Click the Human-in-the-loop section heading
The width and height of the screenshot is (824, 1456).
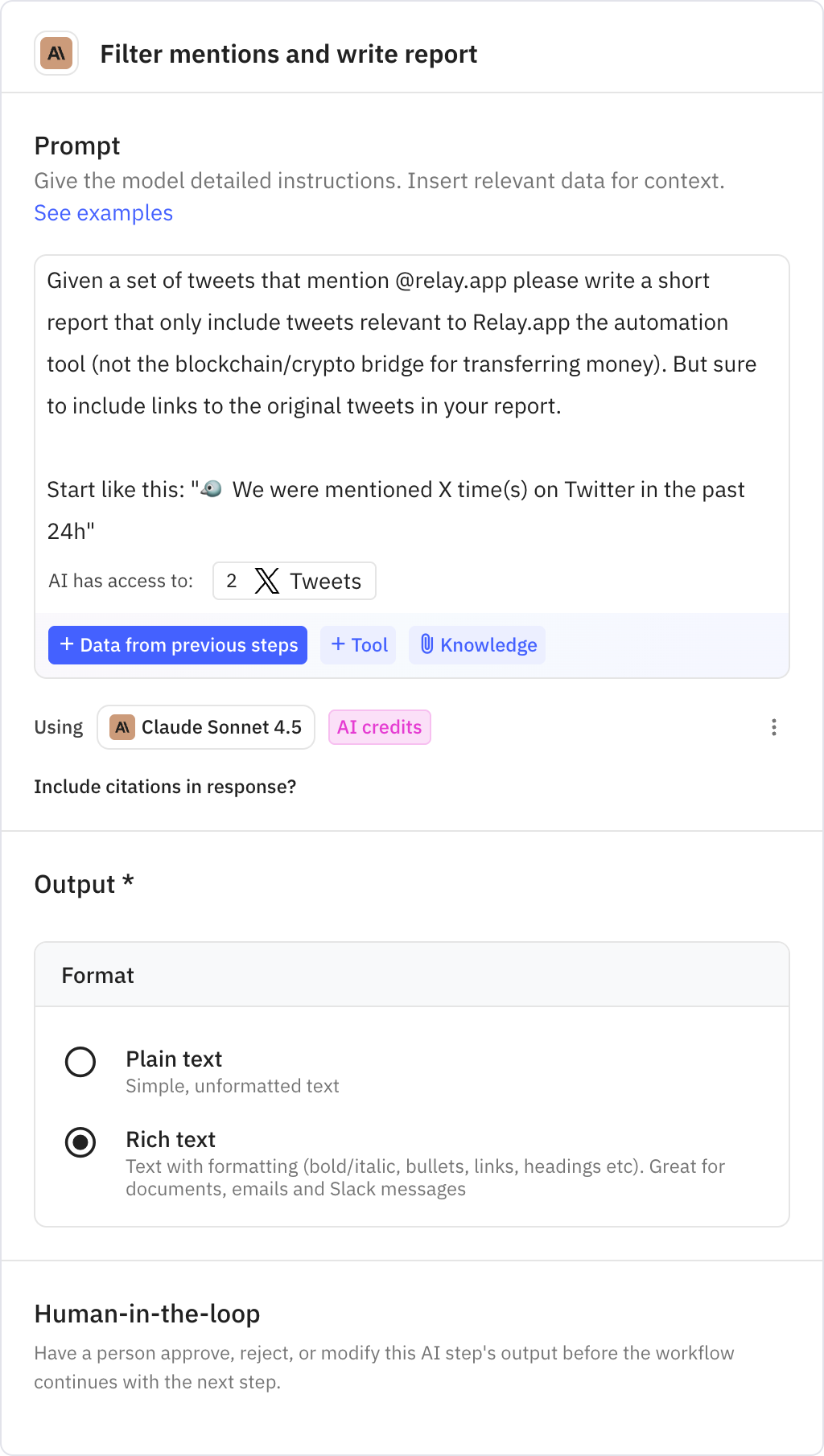[x=146, y=1313]
